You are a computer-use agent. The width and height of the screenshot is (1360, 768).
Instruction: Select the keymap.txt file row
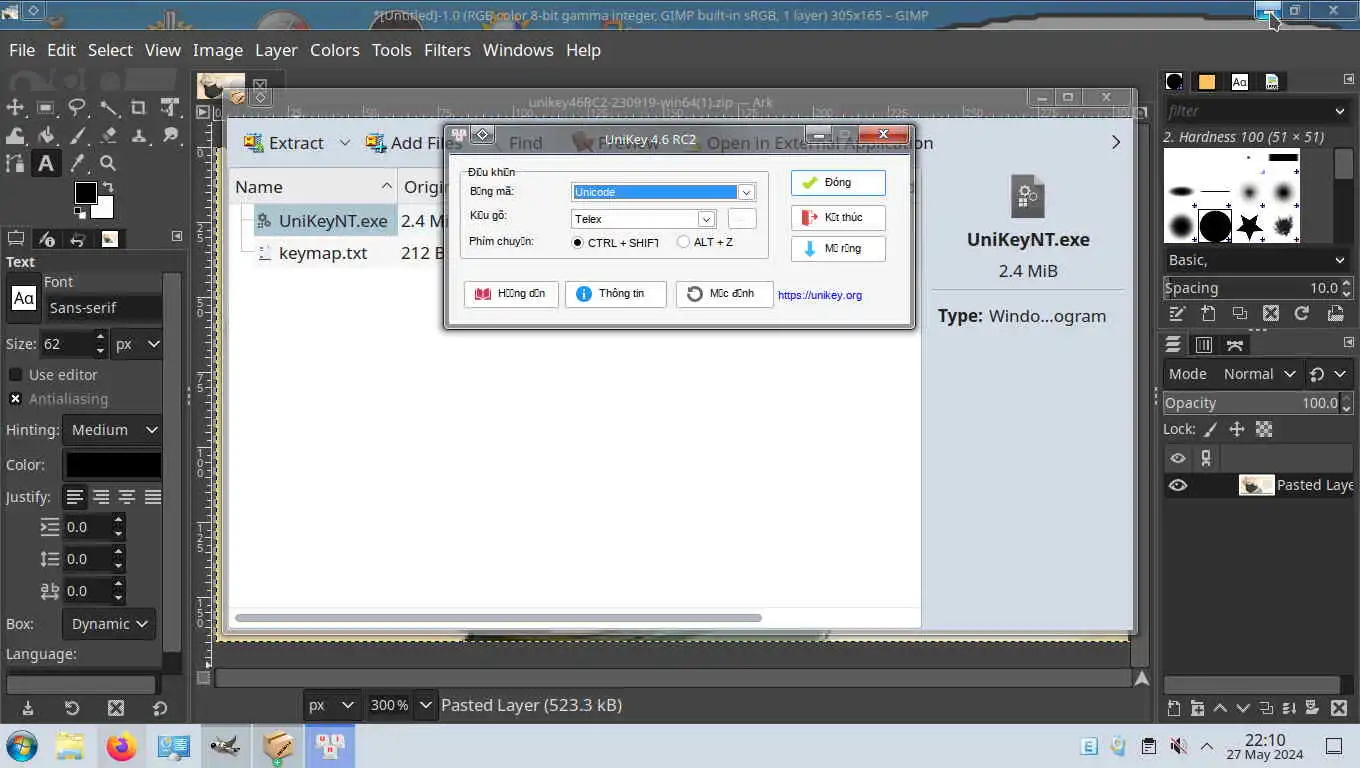321,253
